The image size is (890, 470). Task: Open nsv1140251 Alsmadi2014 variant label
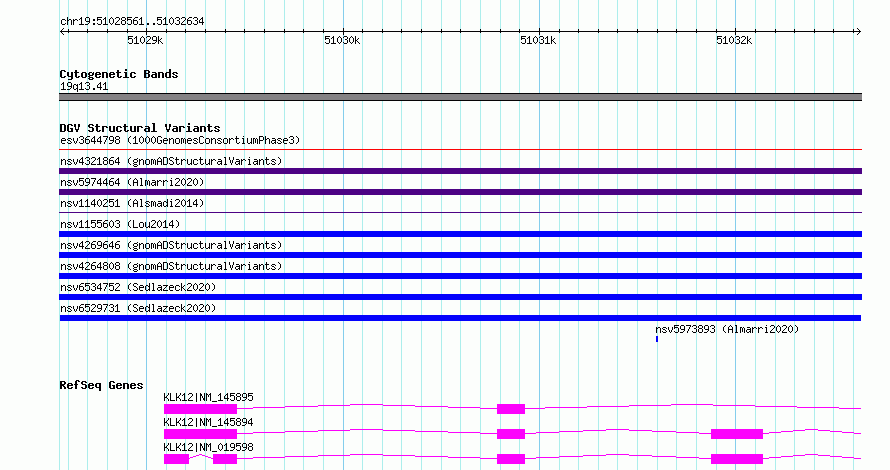point(132,203)
